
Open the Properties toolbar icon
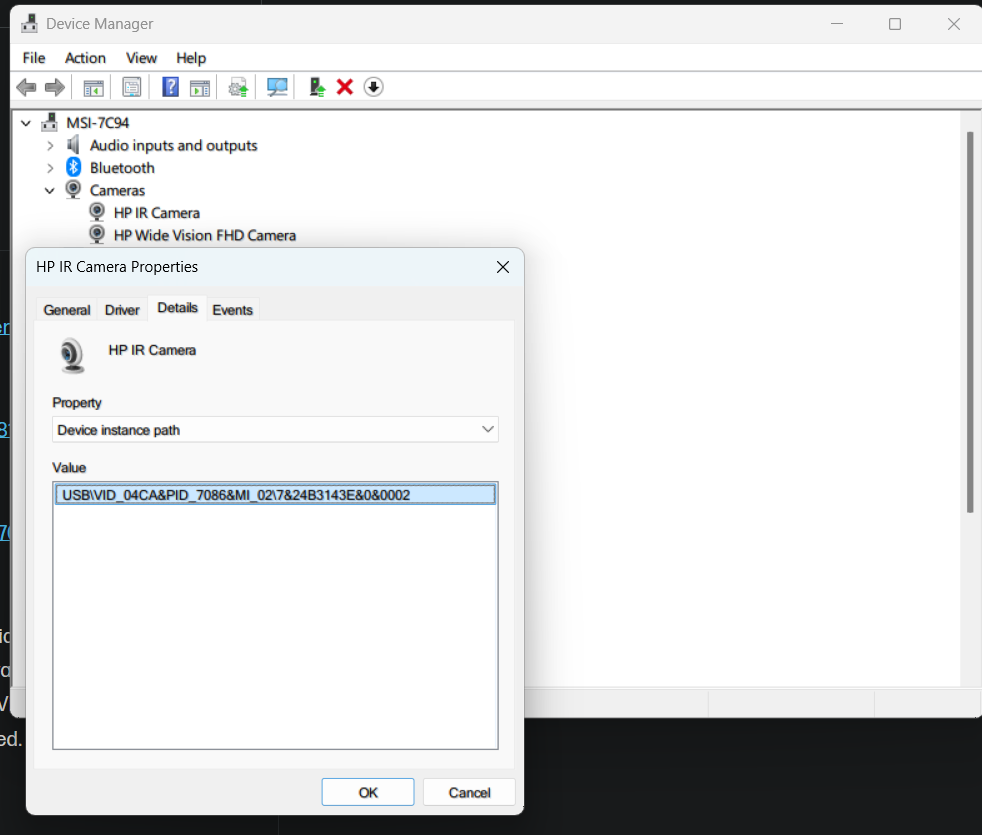[131, 88]
